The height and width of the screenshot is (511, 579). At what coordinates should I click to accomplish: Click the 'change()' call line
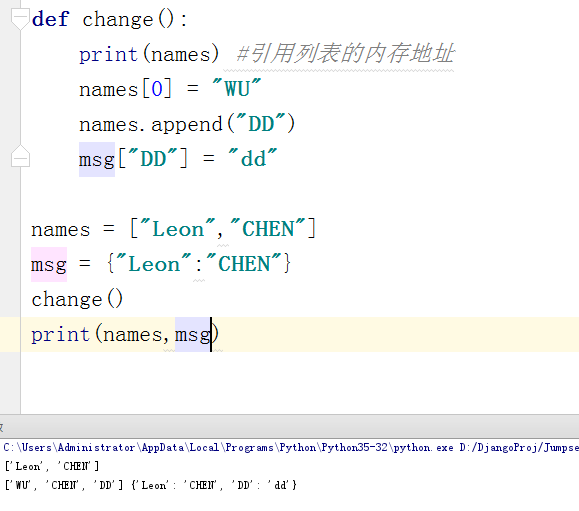point(77,299)
